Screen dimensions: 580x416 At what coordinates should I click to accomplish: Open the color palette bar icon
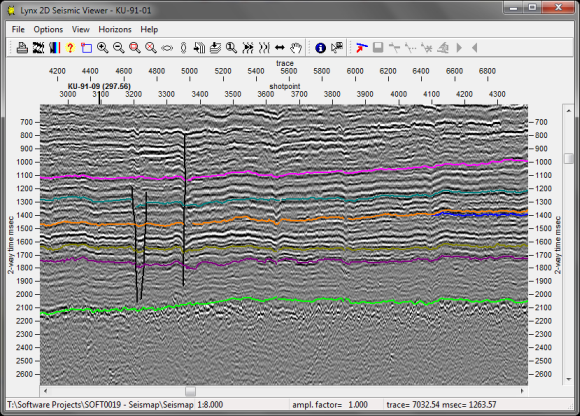[54, 48]
